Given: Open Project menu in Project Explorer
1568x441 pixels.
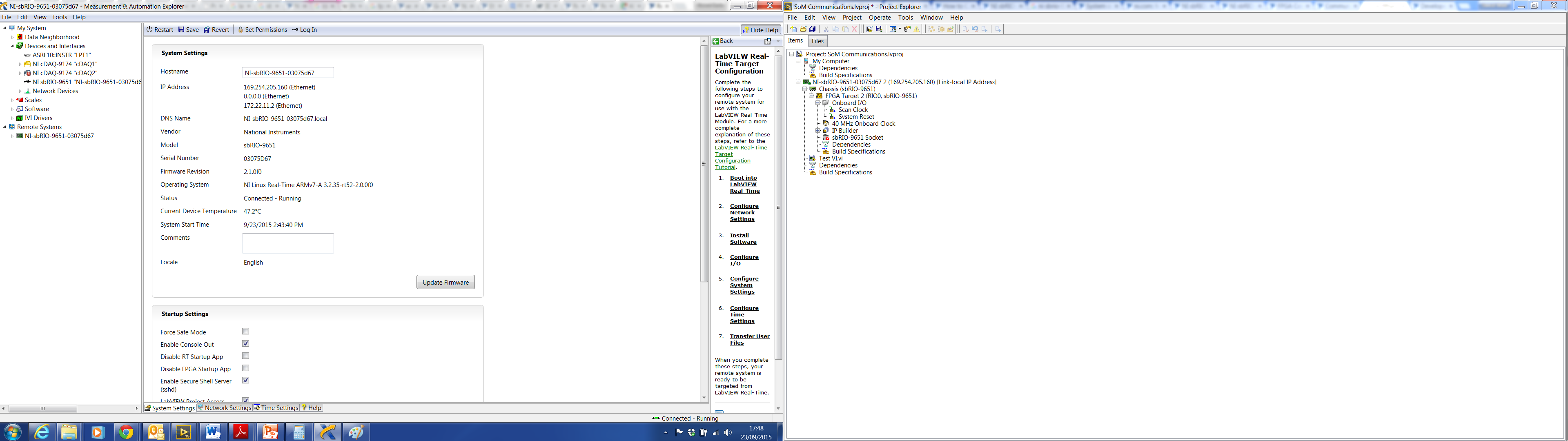Looking at the screenshot, I should pos(851,18).
